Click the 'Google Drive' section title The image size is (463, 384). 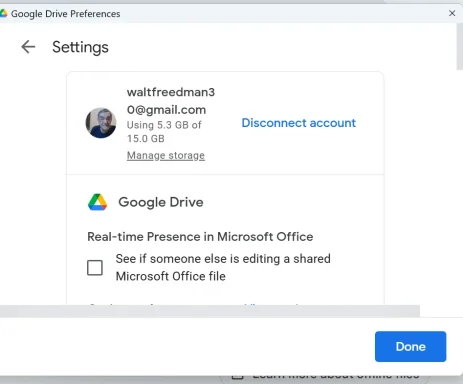161,202
